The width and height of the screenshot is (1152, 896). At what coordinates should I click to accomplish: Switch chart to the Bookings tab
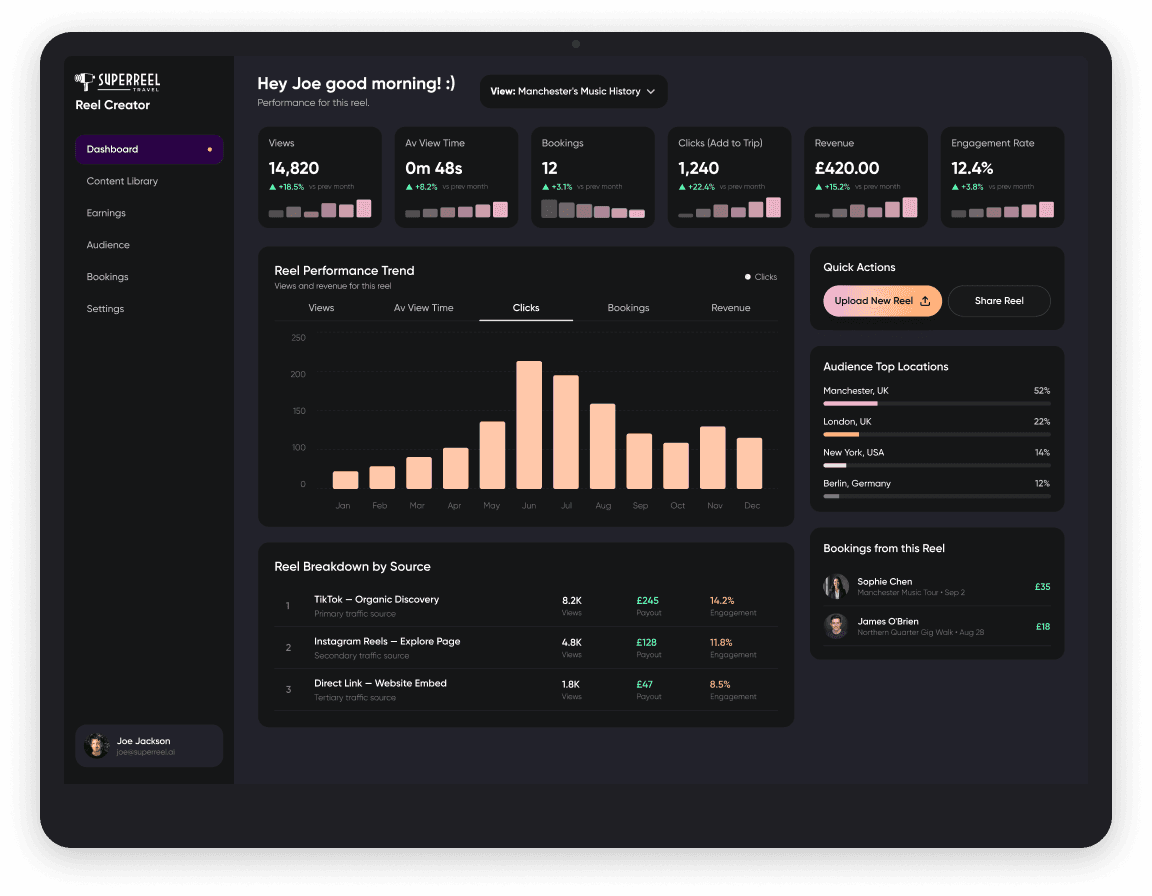(x=628, y=308)
